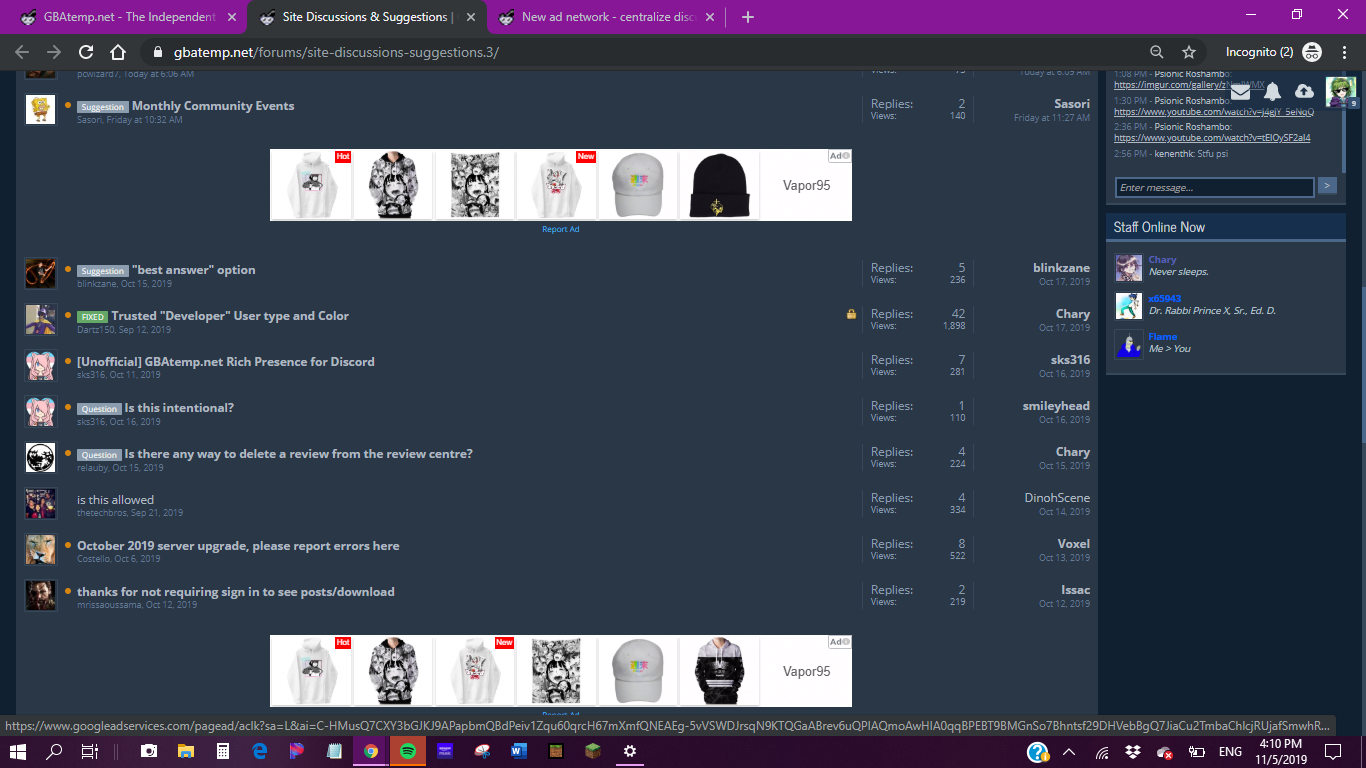Open the Windows Start menu
Image resolution: width=1366 pixels, height=768 pixels.
18,751
